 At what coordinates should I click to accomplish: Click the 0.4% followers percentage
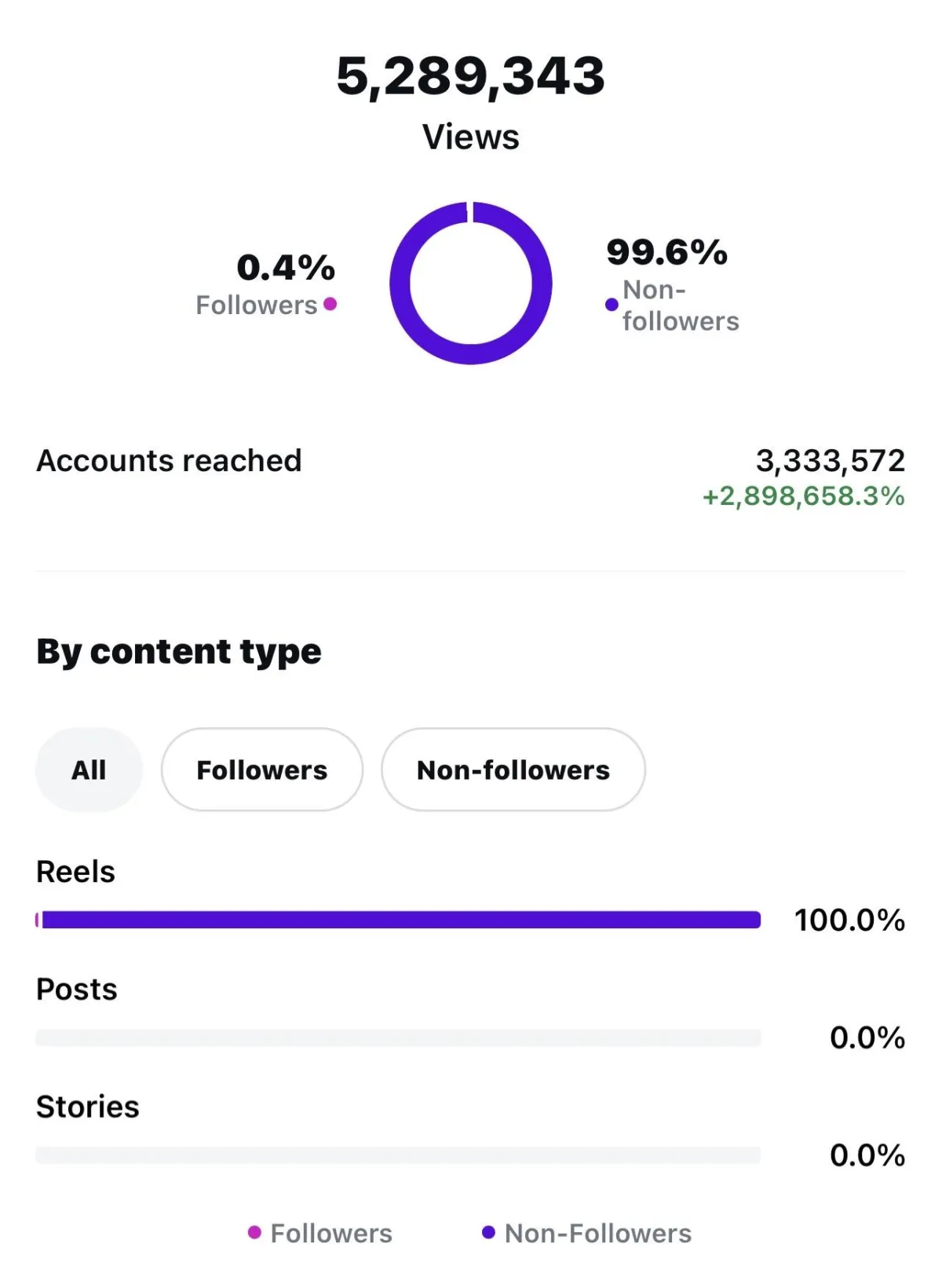click(286, 268)
